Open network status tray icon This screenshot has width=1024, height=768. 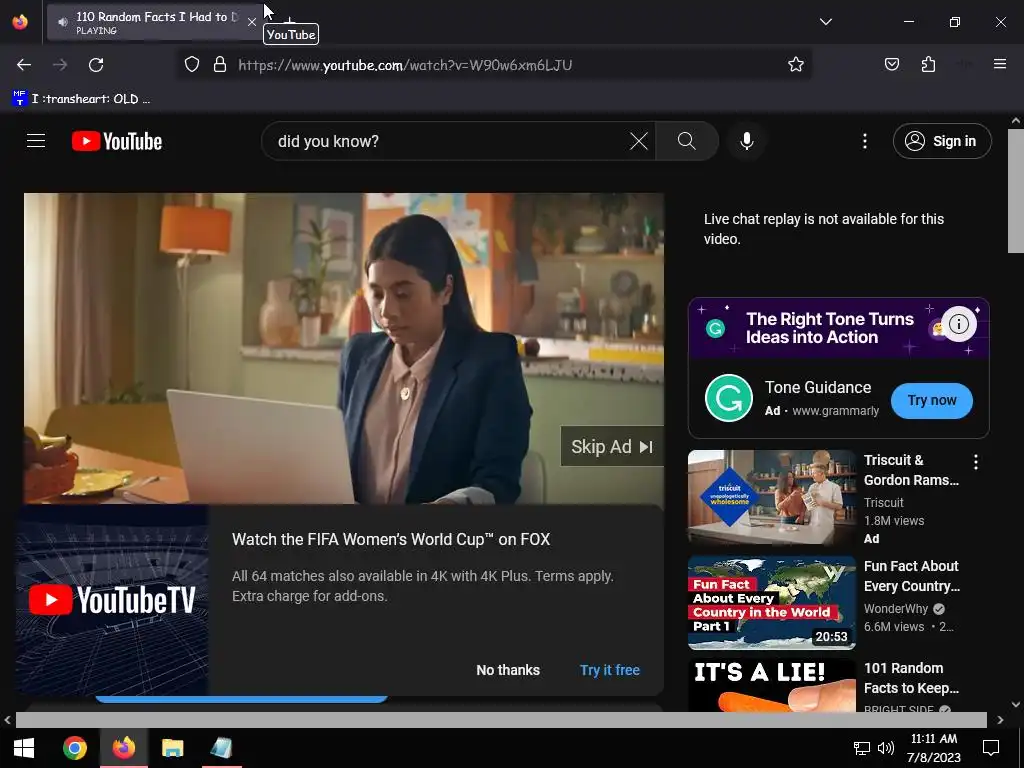(x=861, y=748)
